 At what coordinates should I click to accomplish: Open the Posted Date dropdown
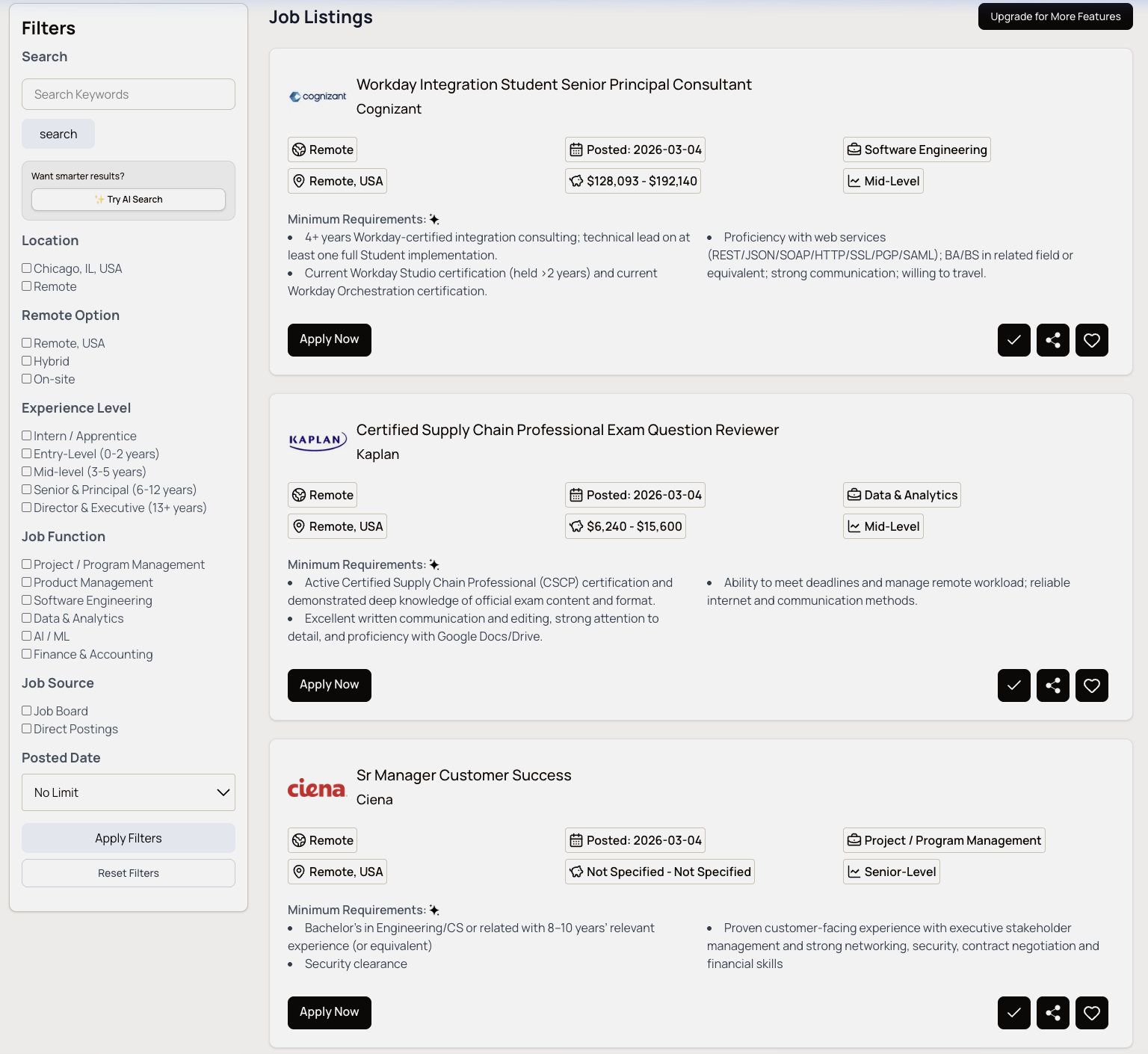128,792
